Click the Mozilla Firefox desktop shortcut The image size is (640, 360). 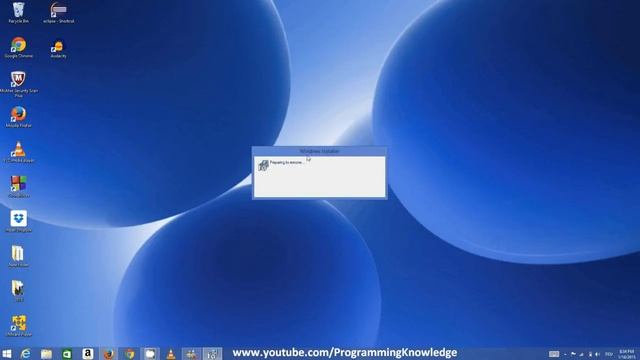tap(18, 117)
